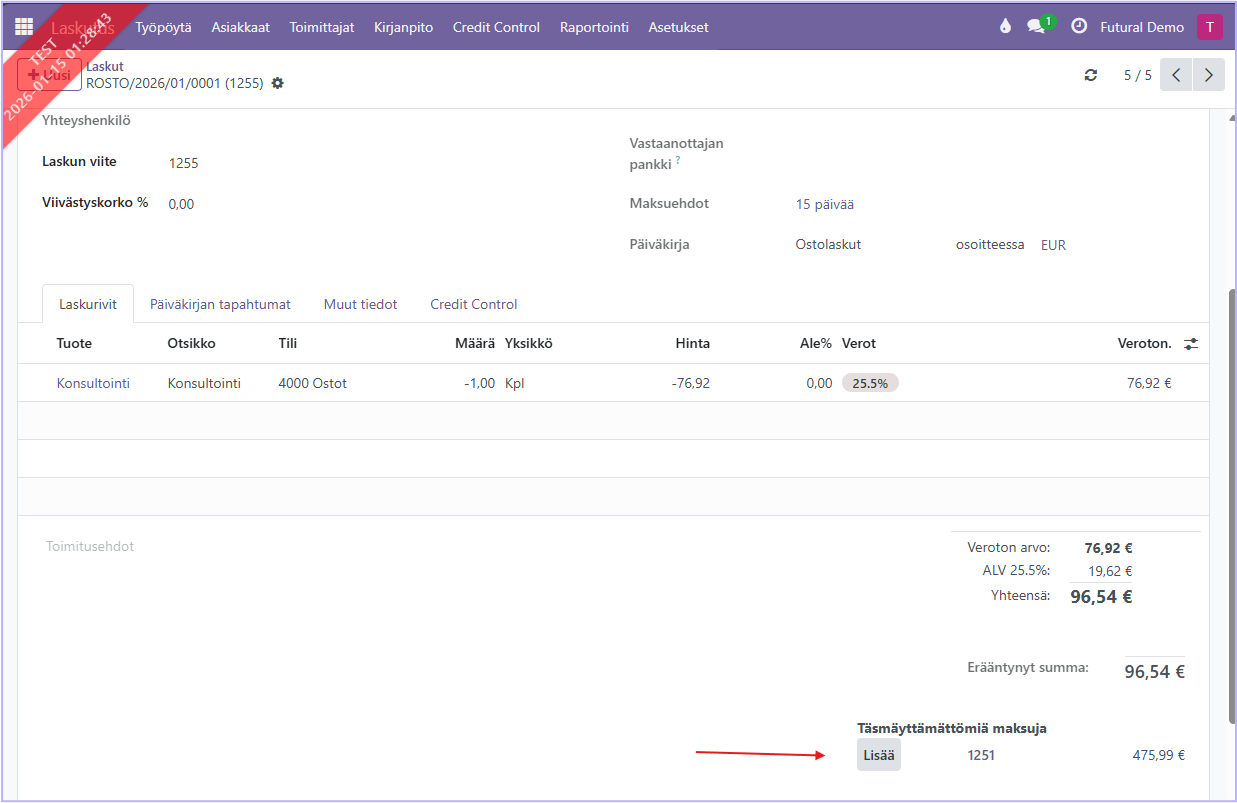Click the 25.5% tax tag
The width and height of the screenshot is (1237, 803).
coord(870,383)
